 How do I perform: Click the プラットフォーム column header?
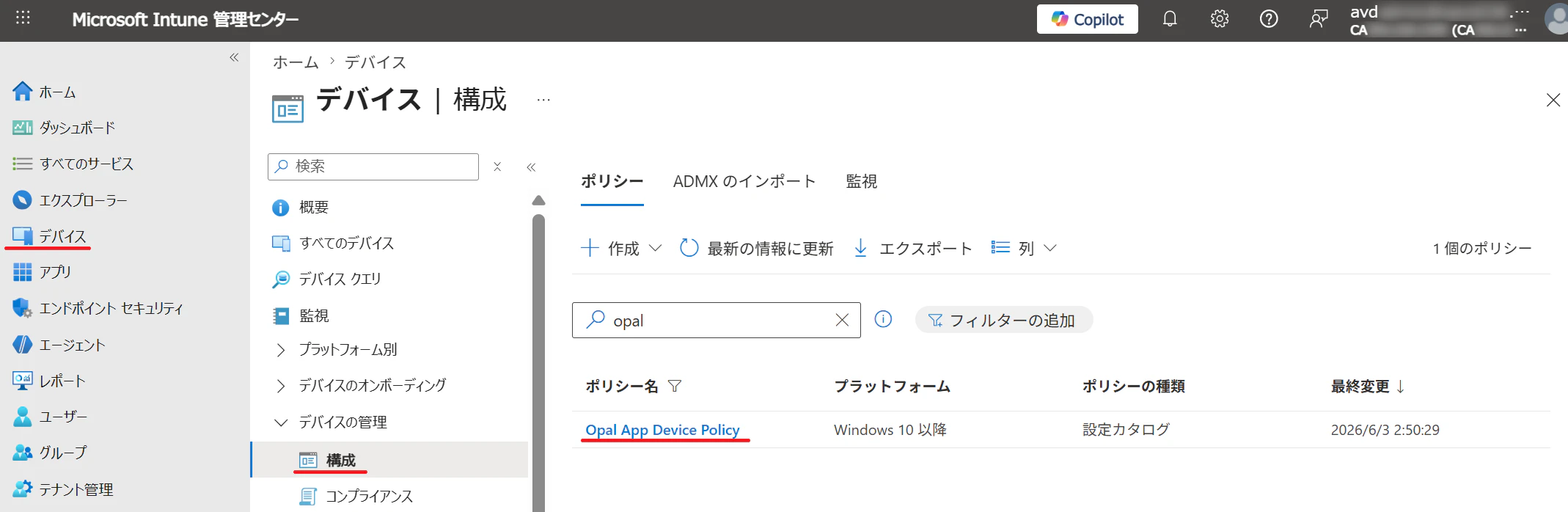(x=892, y=386)
